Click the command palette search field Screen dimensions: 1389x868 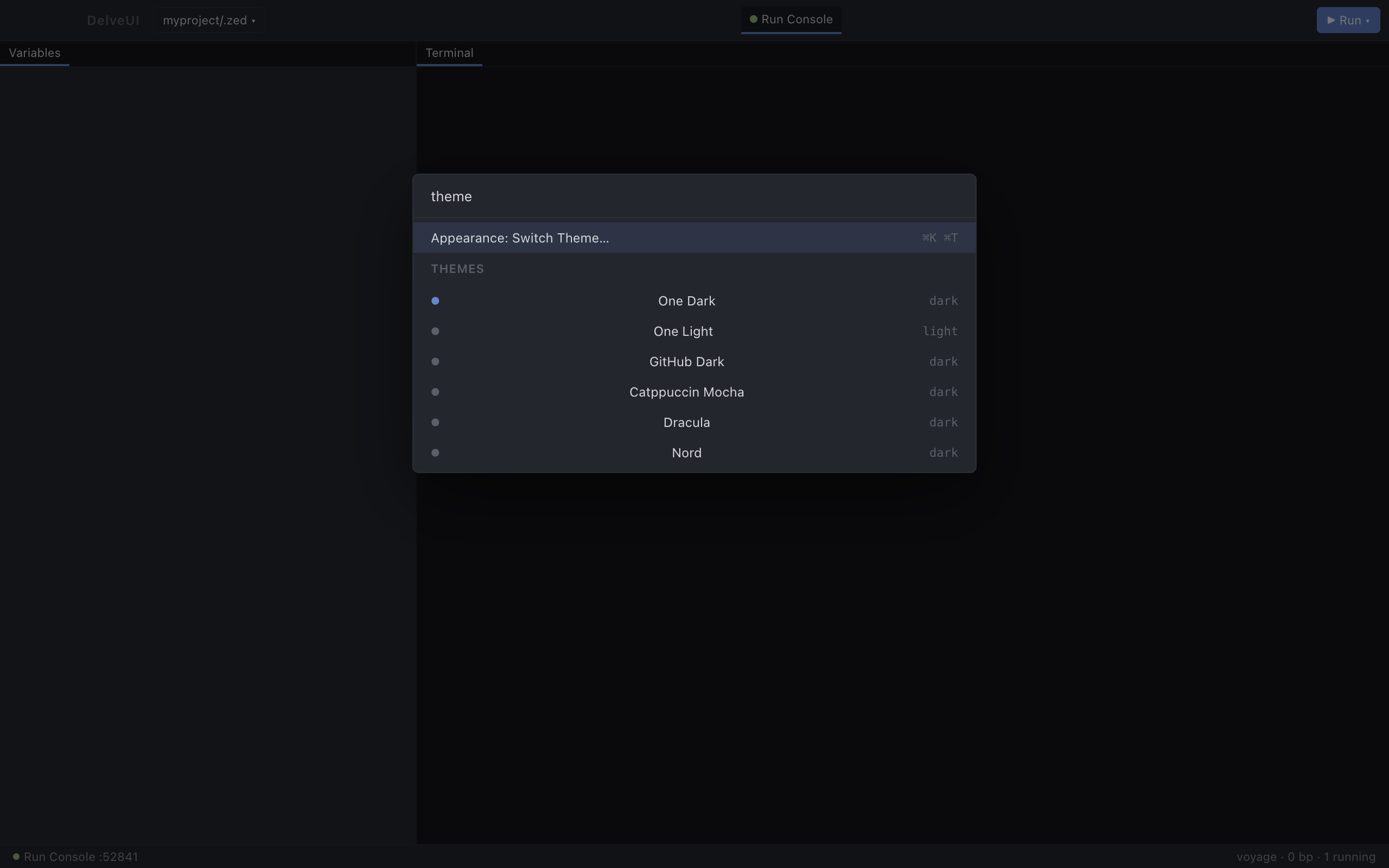click(x=693, y=196)
